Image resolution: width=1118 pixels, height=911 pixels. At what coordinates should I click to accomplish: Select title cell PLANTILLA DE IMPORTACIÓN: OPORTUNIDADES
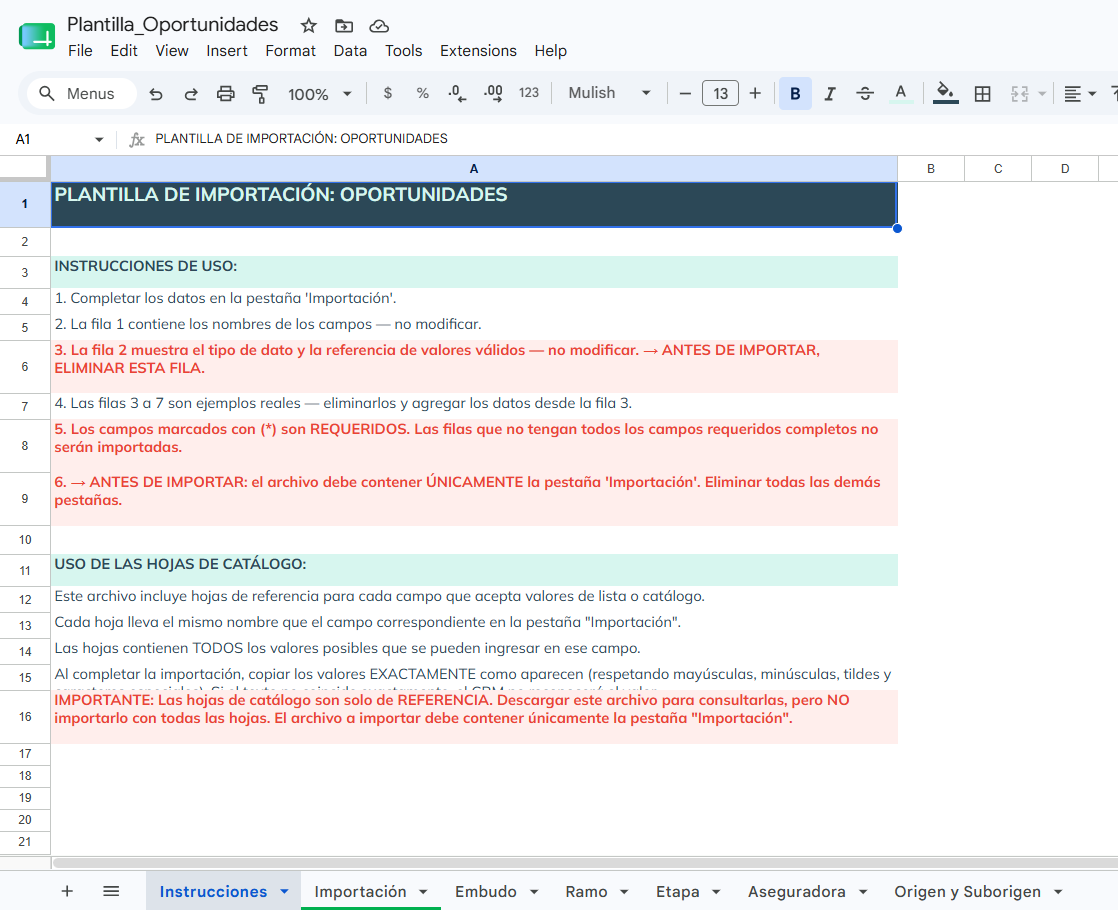coord(474,205)
